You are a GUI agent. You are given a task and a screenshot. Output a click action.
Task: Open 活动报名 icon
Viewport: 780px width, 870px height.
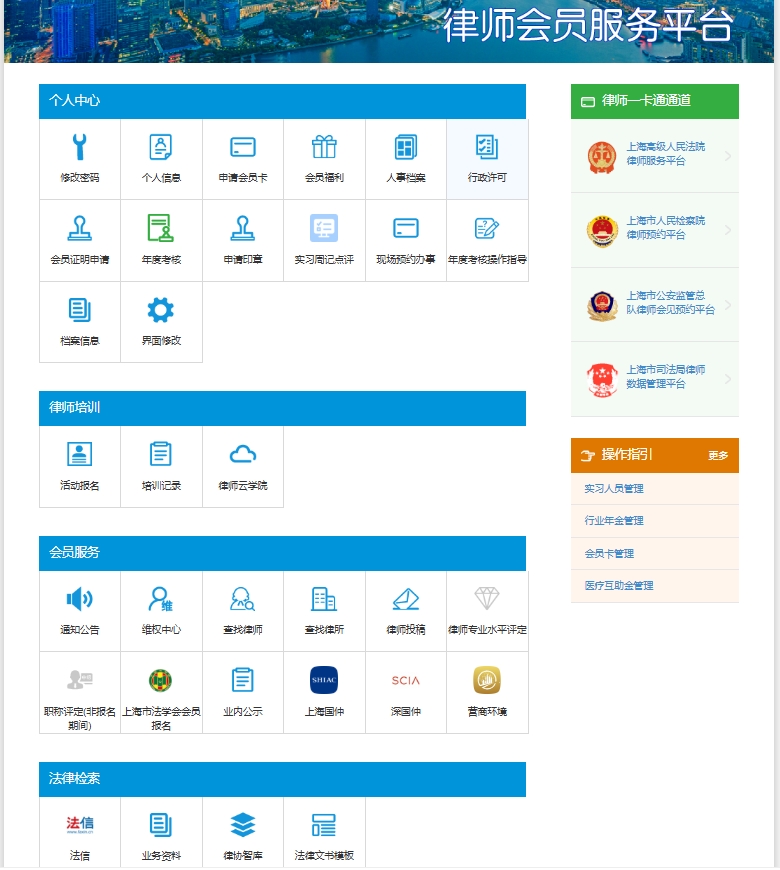point(79,454)
